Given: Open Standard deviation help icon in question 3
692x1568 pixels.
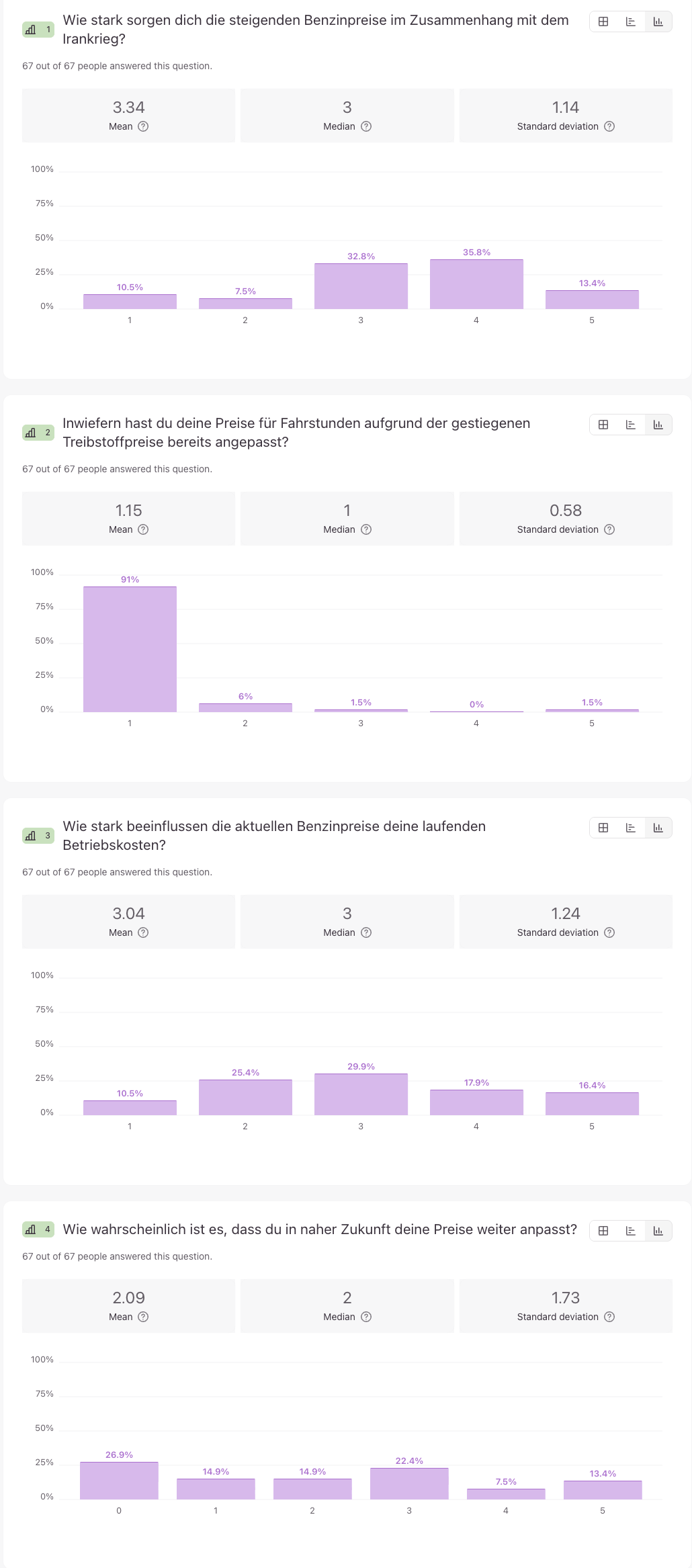Looking at the screenshot, I should coord(609,932).
